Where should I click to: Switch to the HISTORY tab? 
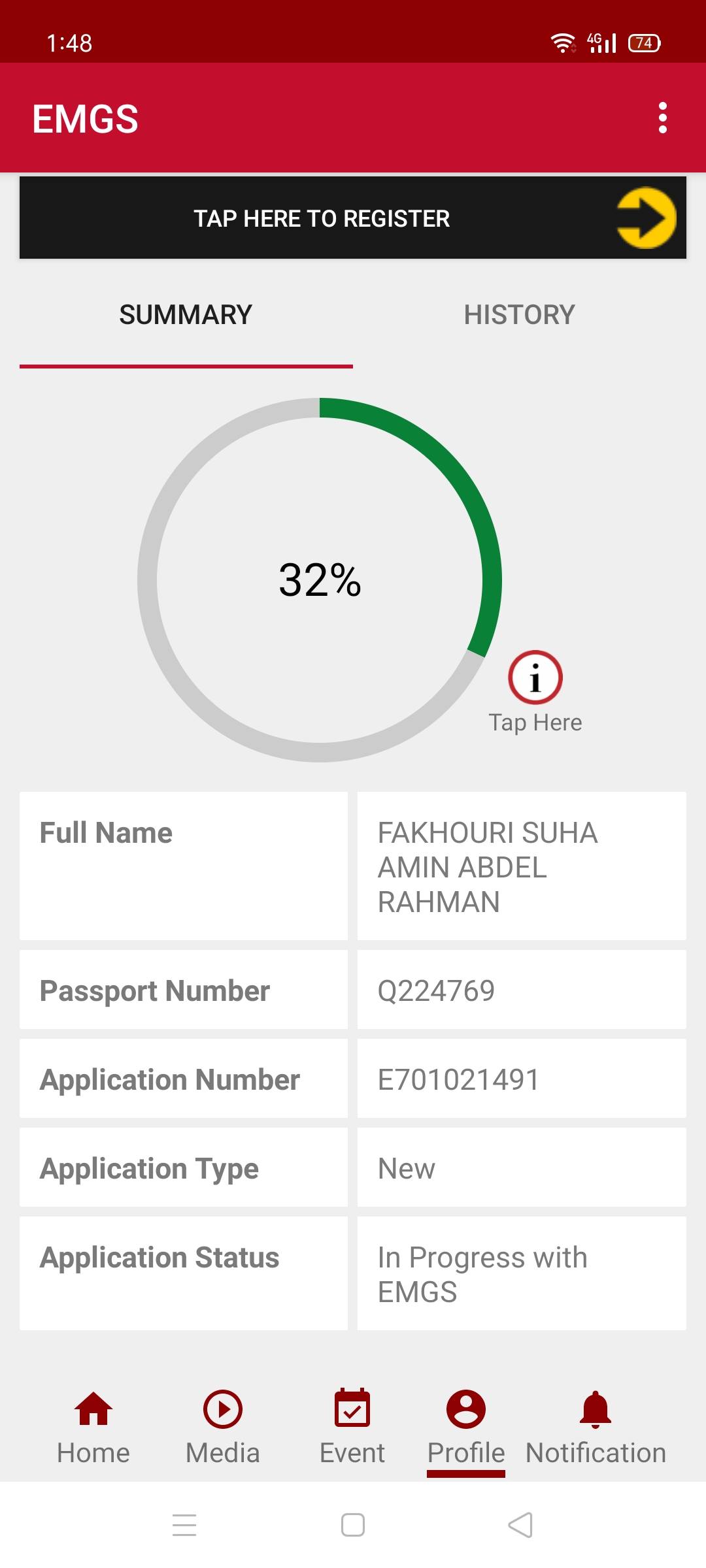519,315
